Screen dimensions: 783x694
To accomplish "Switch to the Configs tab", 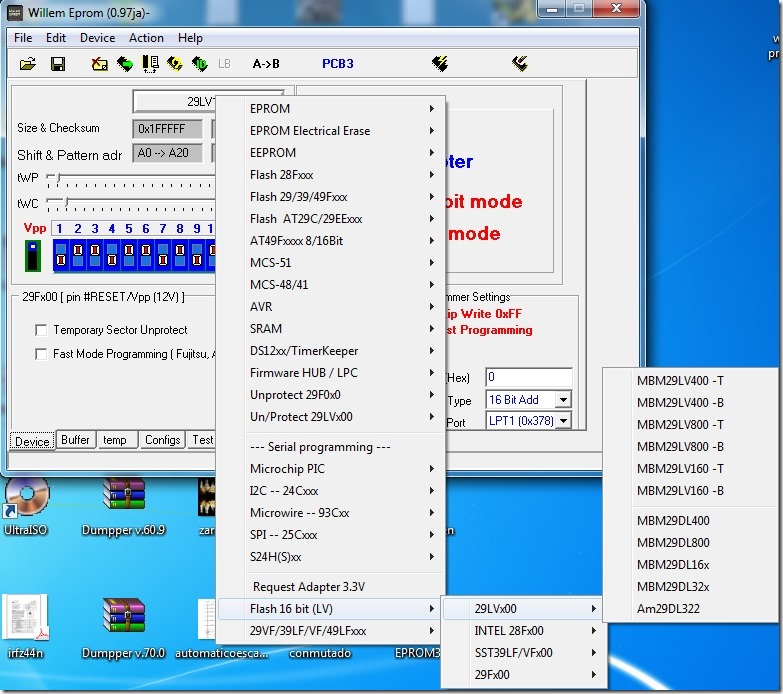I will point(162,440).
